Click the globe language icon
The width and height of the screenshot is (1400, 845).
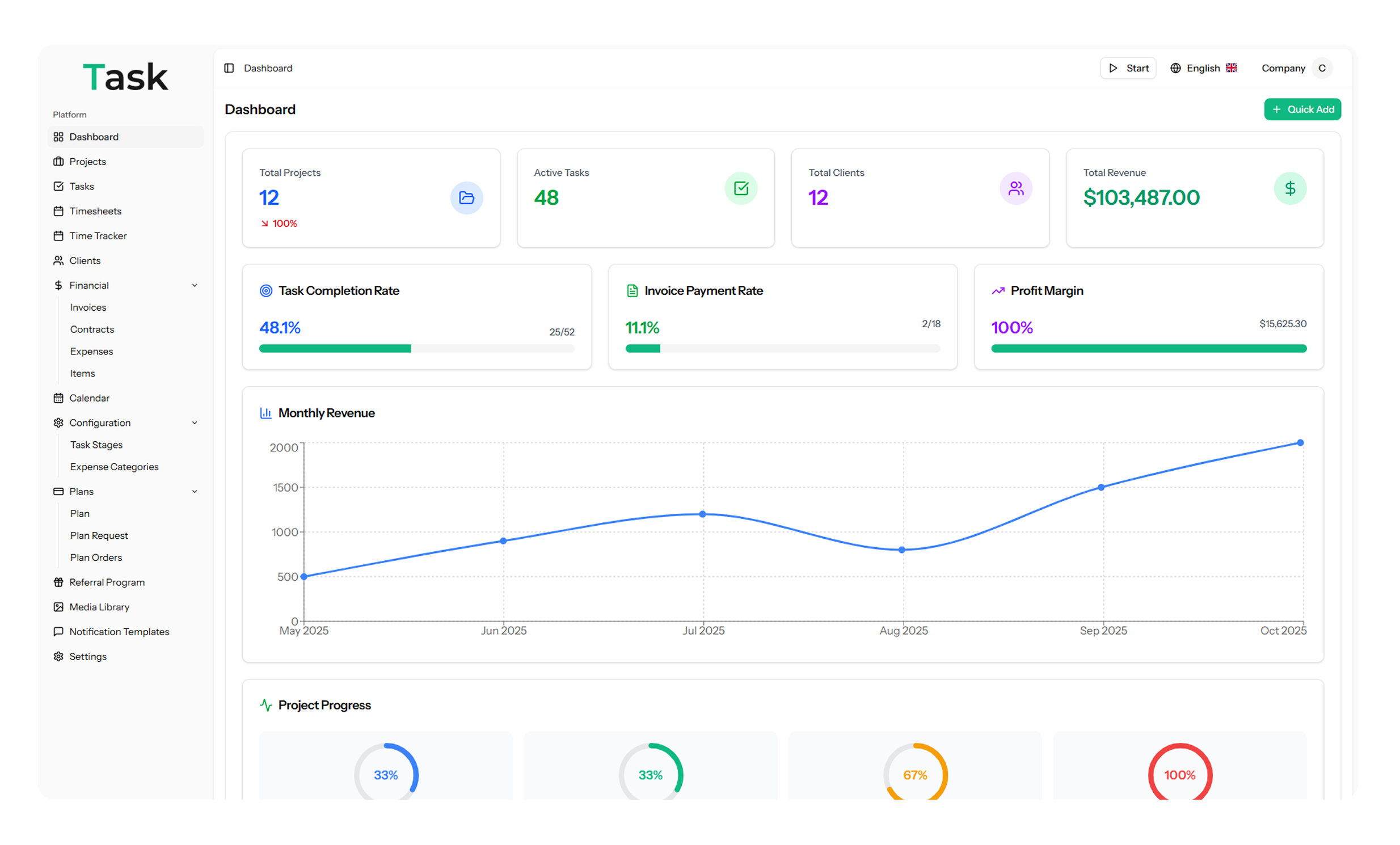(1175, 68)
